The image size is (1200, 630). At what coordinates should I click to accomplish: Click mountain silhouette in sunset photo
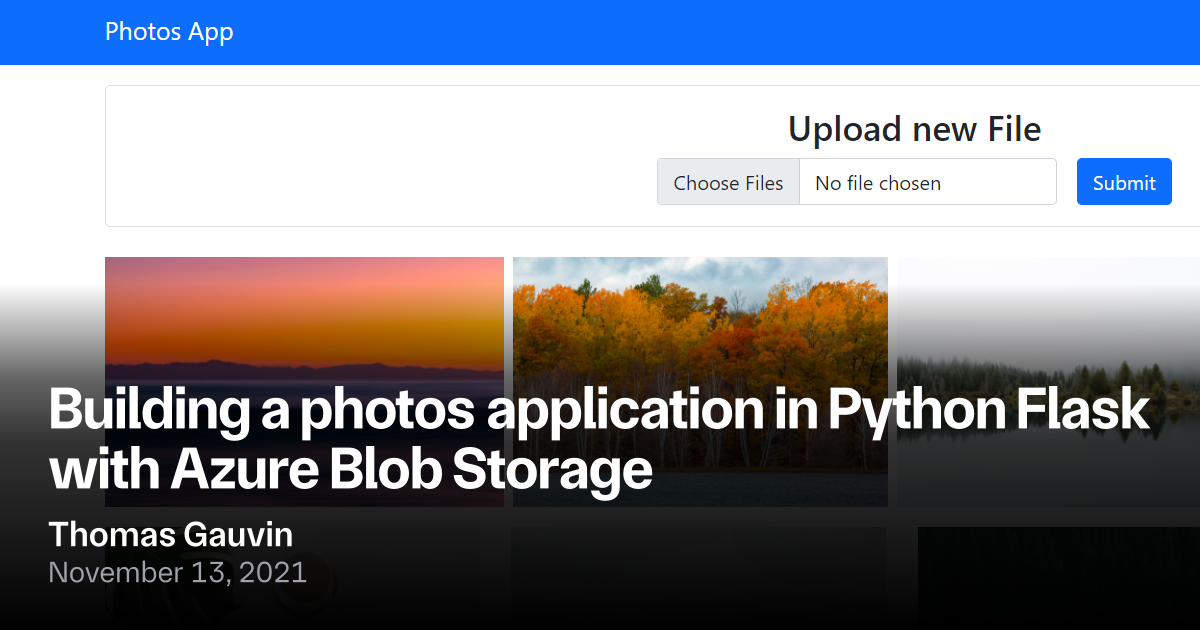tap(250, 366)
